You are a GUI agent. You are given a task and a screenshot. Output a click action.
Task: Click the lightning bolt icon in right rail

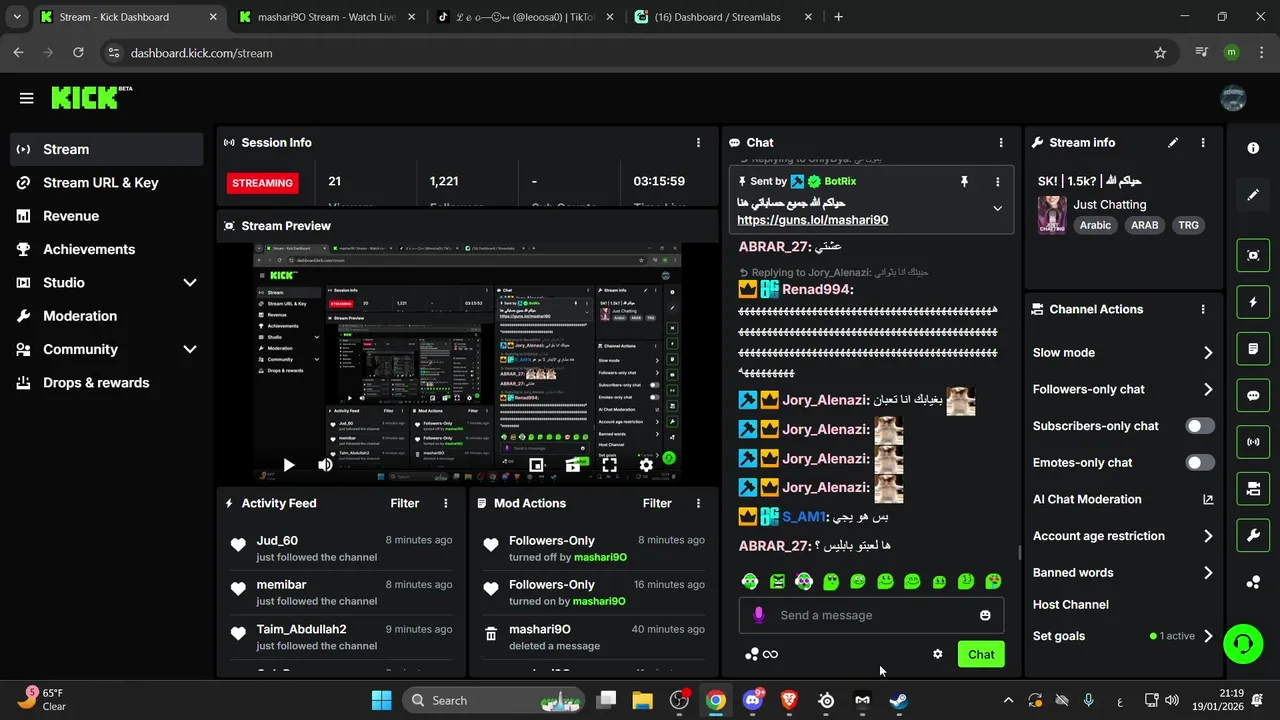click(x=1253, y=302)
